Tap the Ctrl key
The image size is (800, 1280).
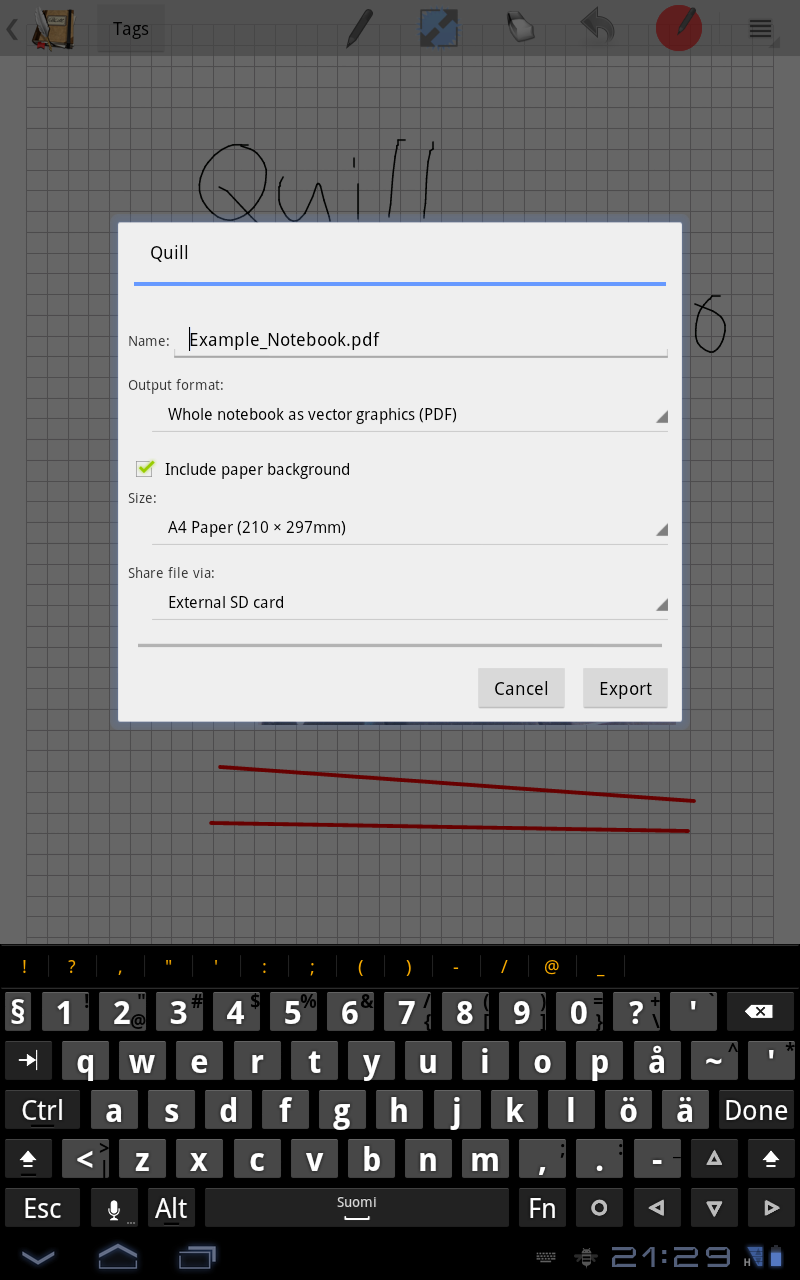point(42,1110)
